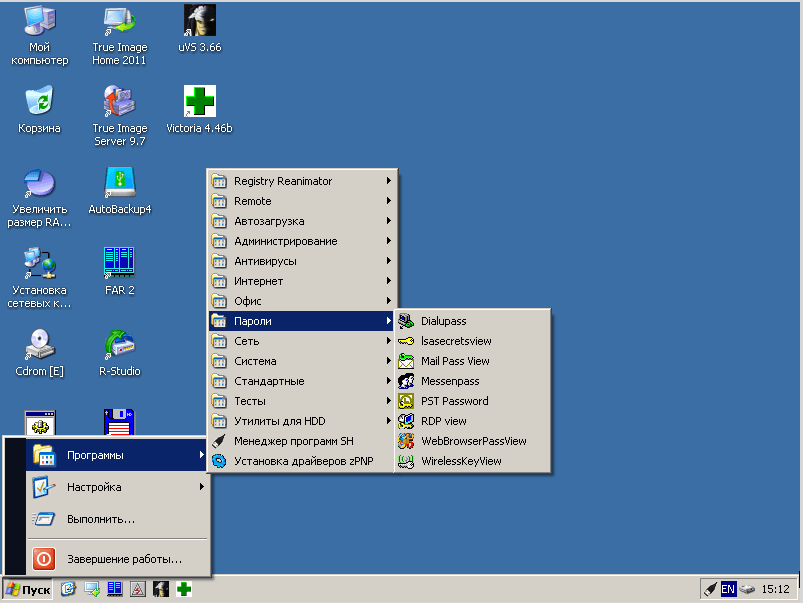Launch Victoria 4.46b desktop icon

tap(200, 110)
